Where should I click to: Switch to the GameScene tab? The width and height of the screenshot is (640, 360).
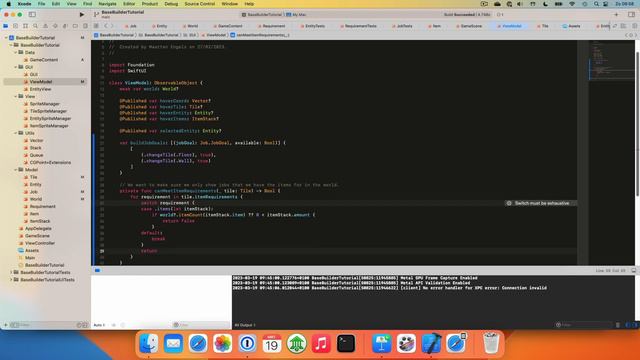click(x=469, y=26)
